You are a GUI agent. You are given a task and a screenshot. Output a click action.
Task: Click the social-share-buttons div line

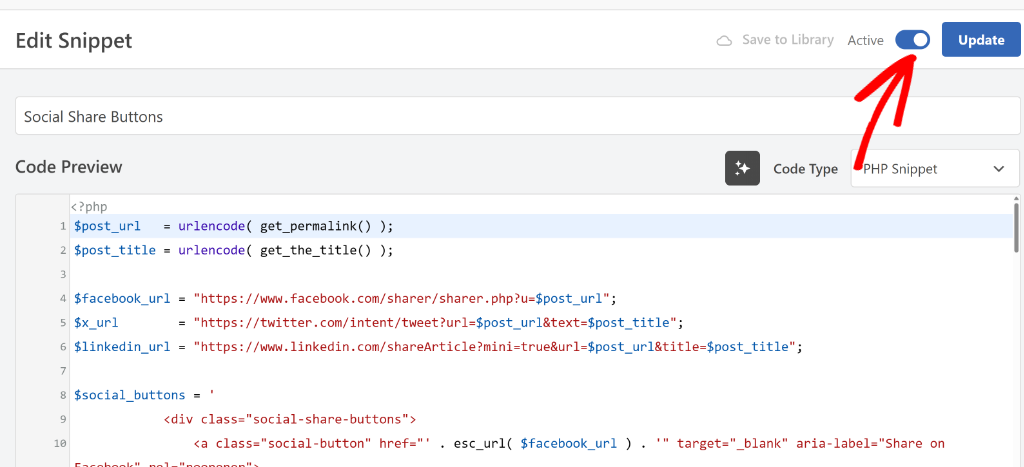click(289, 419)
